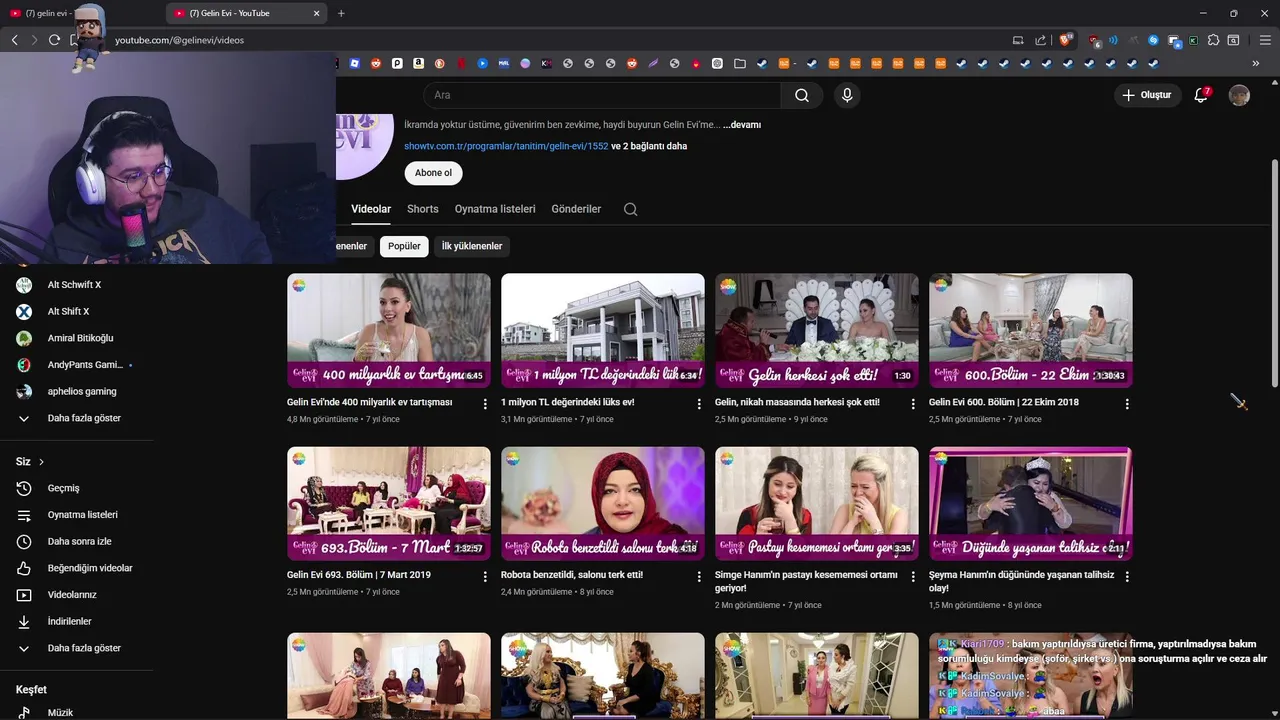Click the page vertical scrollbar

tap(1275, 275)
